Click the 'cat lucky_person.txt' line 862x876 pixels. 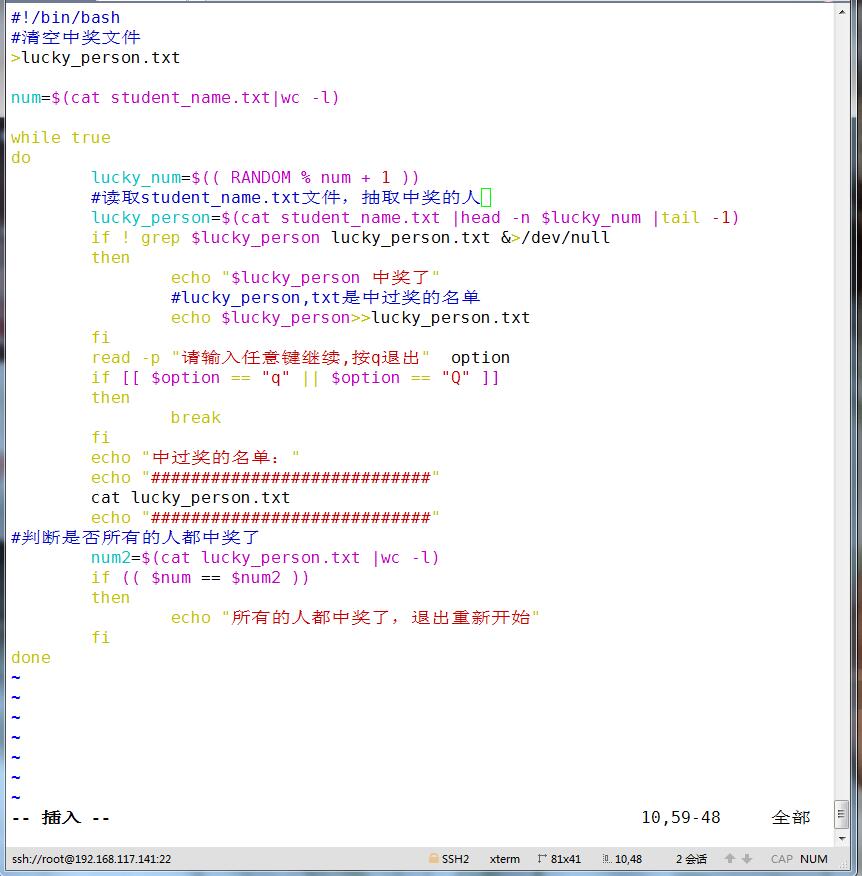191,498
